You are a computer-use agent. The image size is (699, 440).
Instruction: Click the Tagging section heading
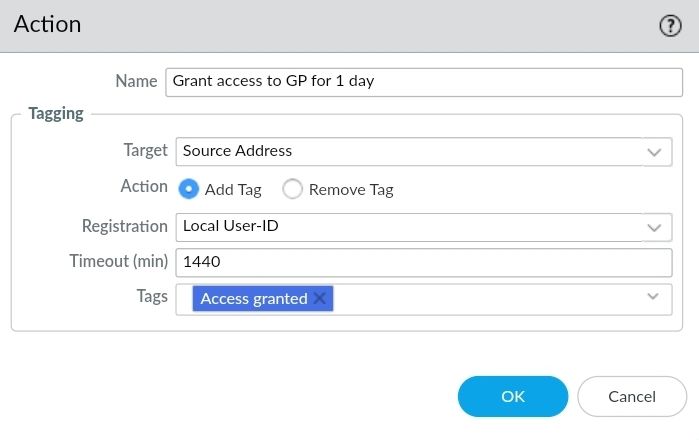[x=56, y=113]
